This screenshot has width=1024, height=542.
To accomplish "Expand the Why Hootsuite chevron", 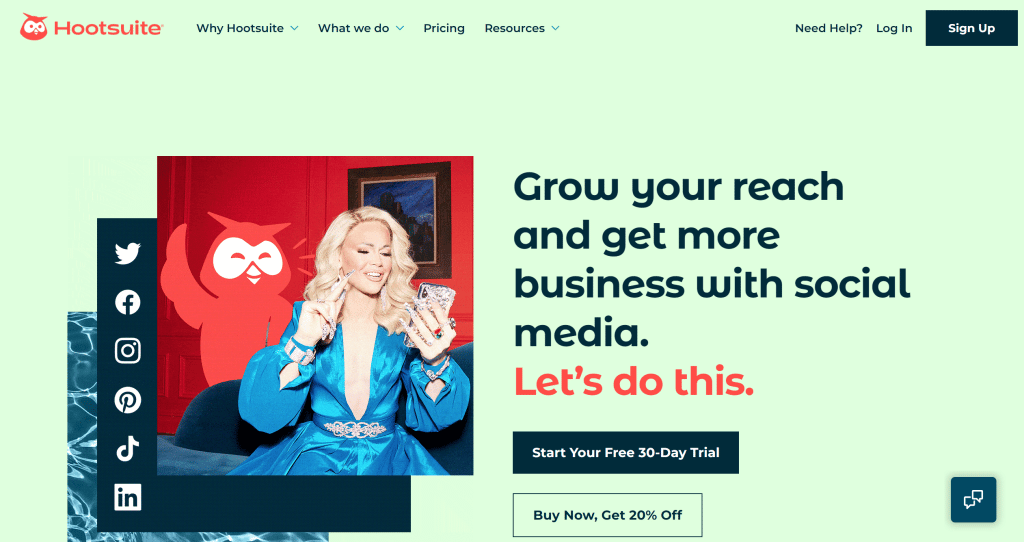I will [294, 28].
